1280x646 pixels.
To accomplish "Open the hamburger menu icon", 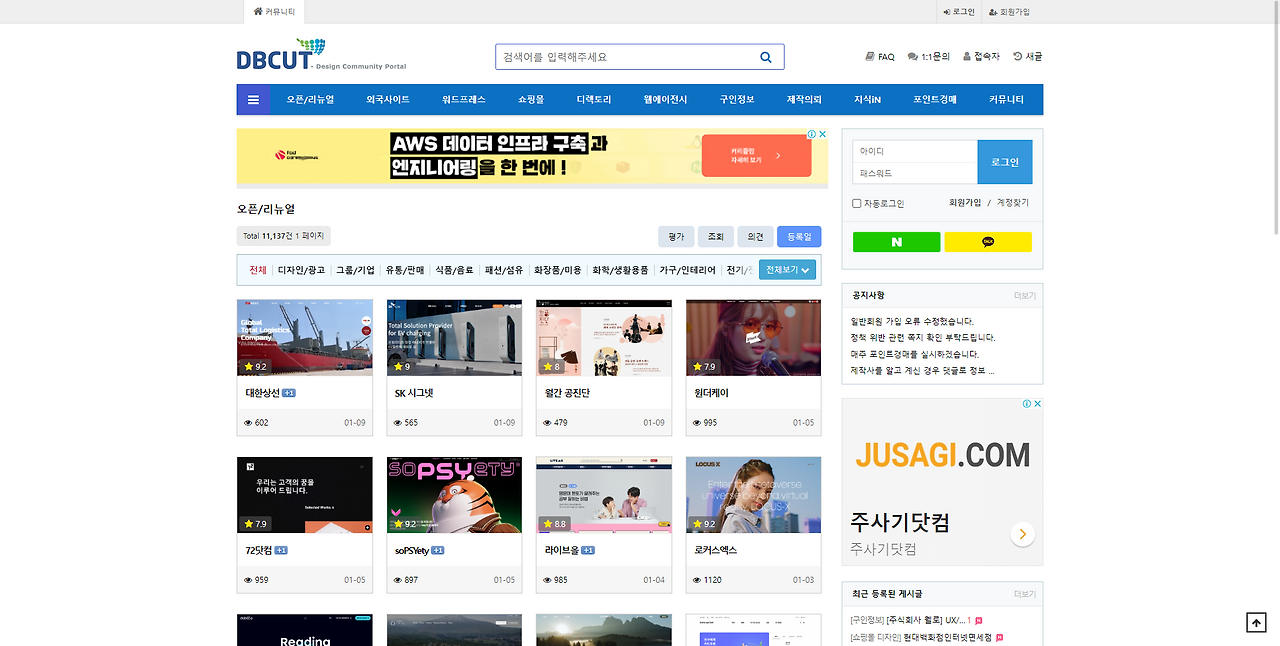I will click(253, 100).
